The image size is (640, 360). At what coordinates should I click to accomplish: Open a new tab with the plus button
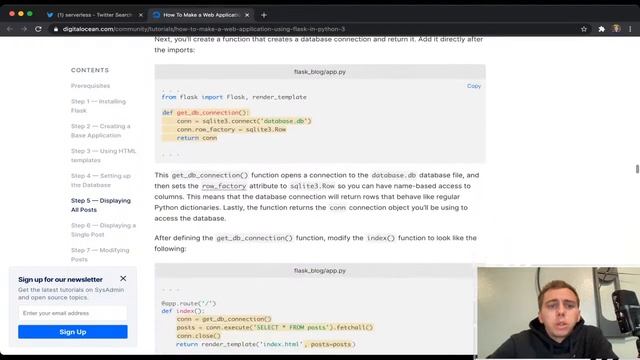(x=264, y=15)
